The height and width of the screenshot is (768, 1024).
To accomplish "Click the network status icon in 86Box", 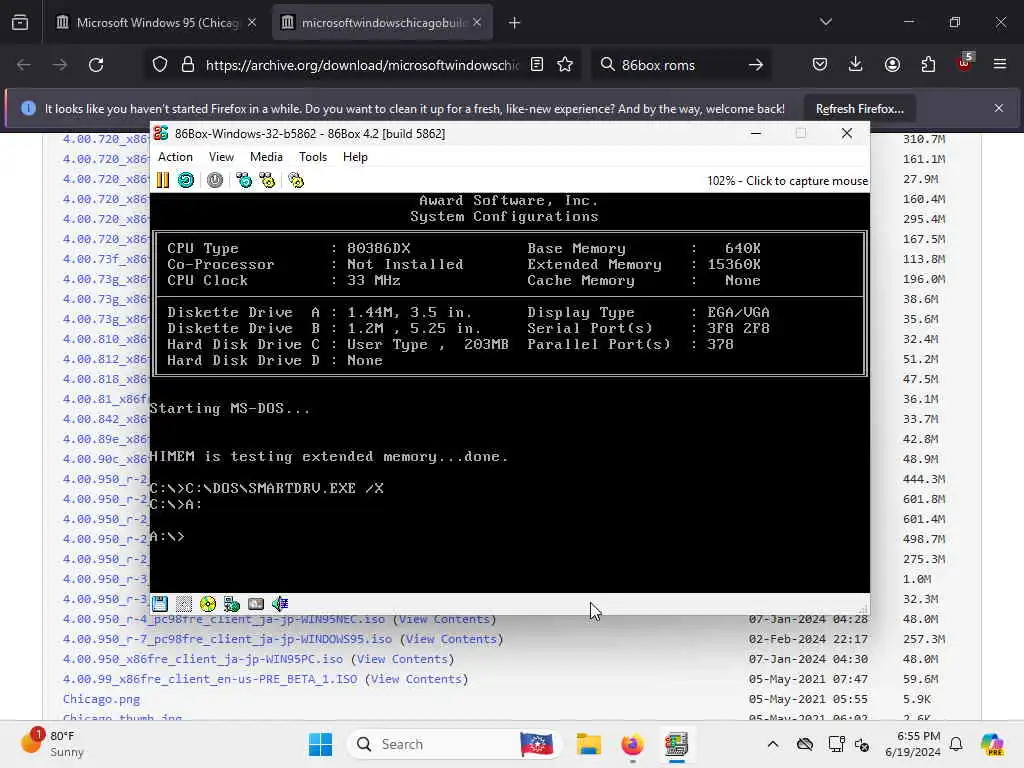I will [232, 604].
